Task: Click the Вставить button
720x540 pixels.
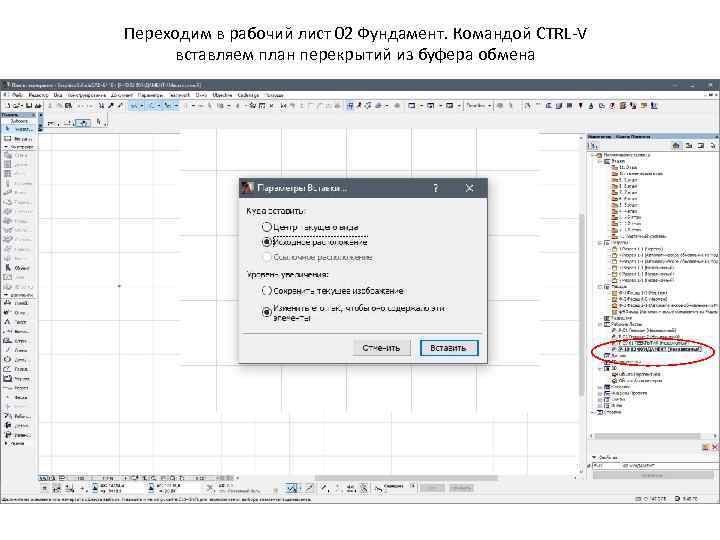Action: (x=449, y=348)
